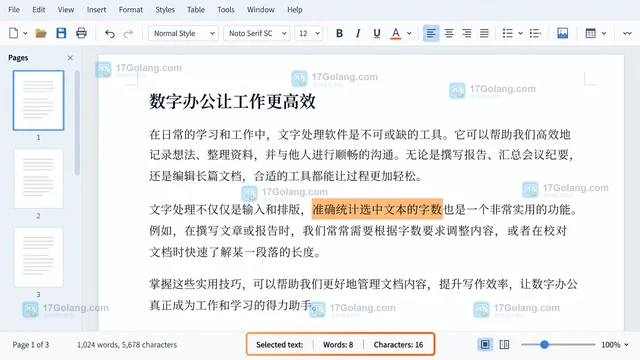Click the zoom slider handle
Viewport: 640px width, 360px height.
544,345
